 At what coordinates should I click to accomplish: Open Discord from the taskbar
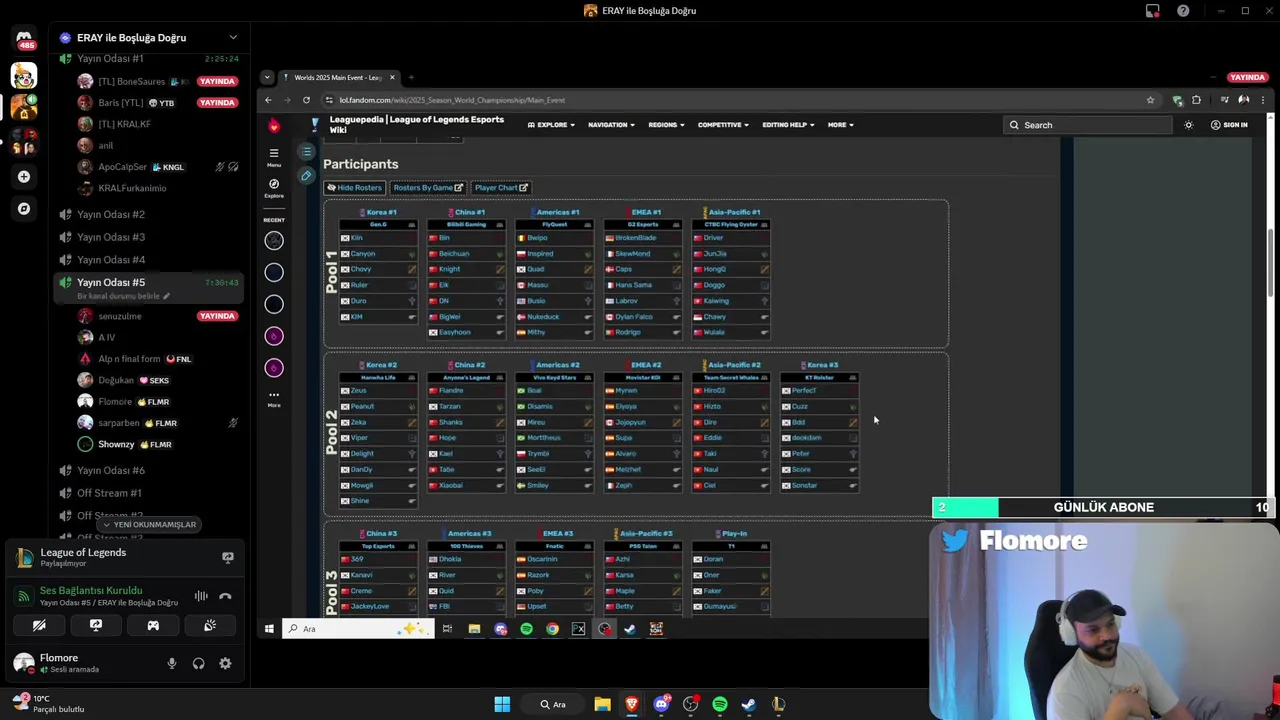661,704
